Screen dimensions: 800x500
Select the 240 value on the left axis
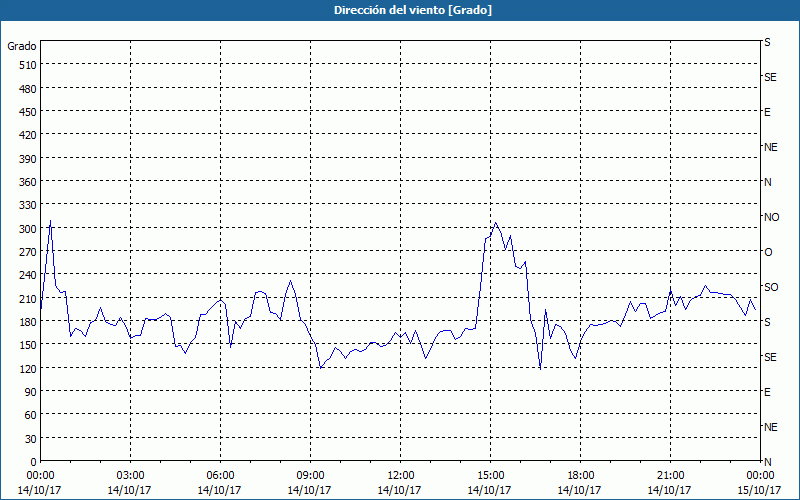coord(28,275)
